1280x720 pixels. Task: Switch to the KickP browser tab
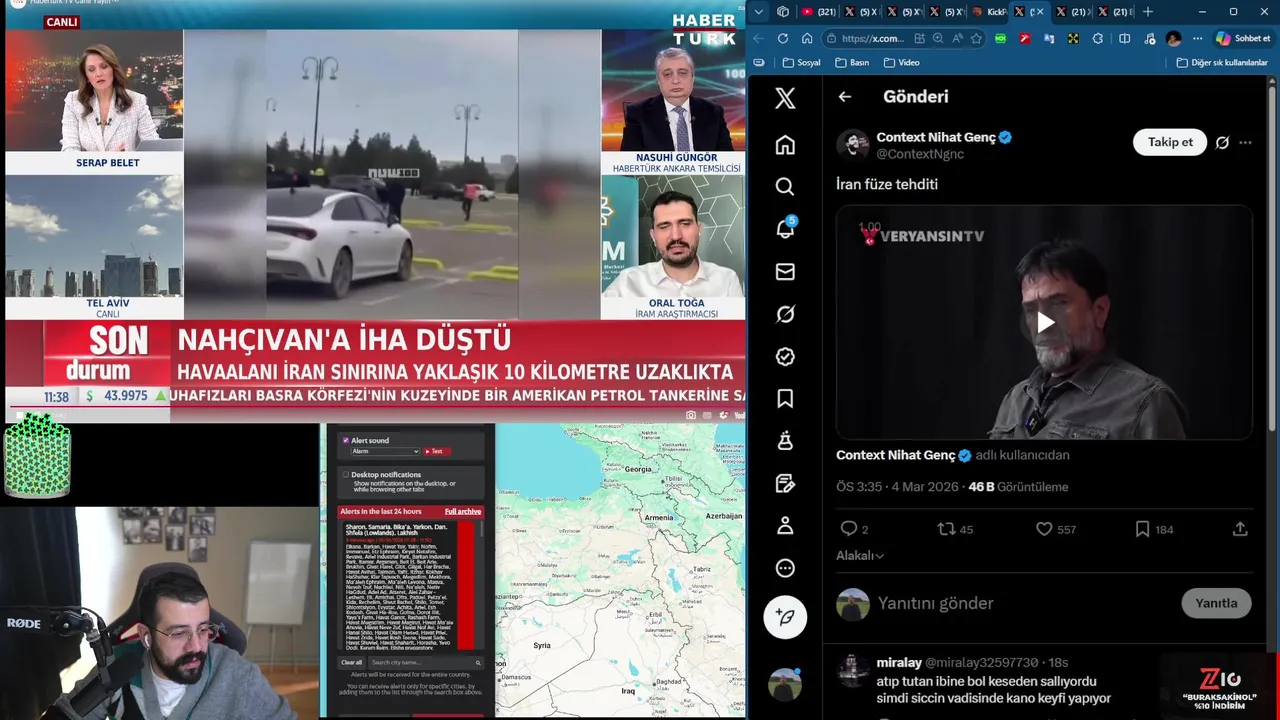[x=990, y=12]
